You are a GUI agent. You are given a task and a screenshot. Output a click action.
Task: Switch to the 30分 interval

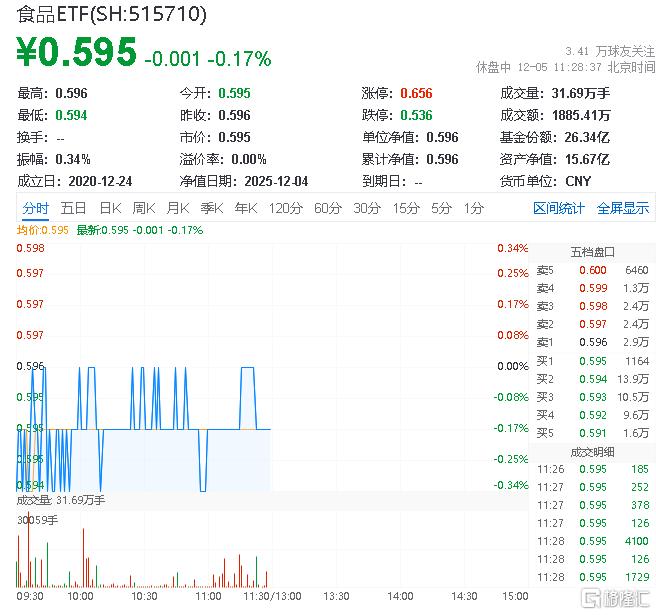point(367,208)
